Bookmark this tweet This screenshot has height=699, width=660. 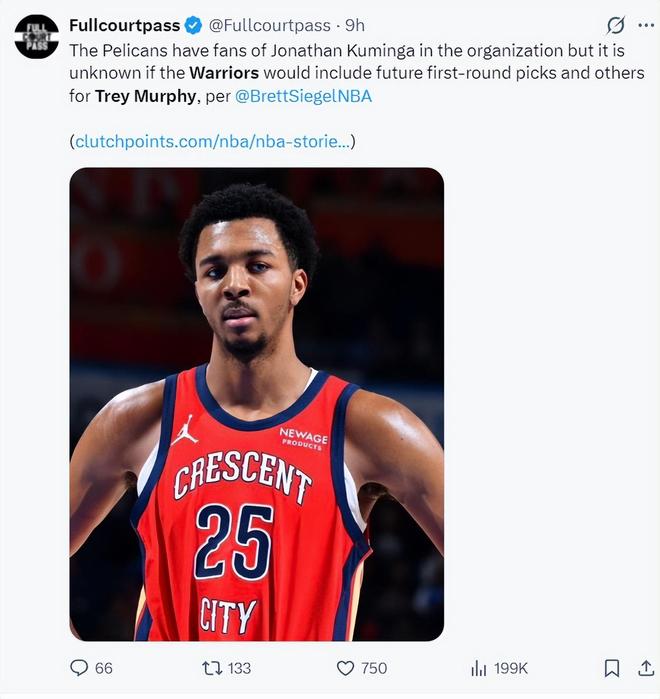click(612, 668)
